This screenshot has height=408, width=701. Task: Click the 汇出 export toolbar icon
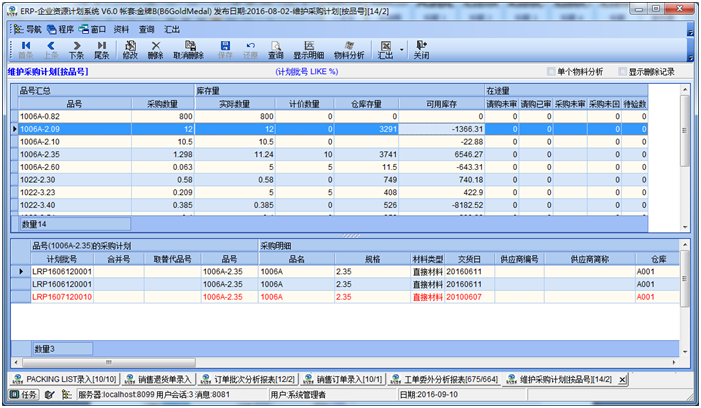pos(385,50)
